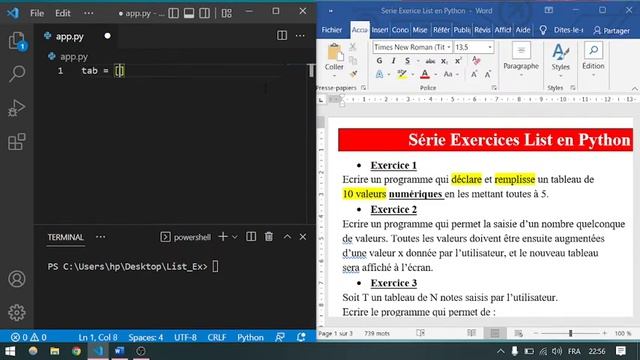
Task: Click the Underline (S) button in Word
Action: point(407,61)
